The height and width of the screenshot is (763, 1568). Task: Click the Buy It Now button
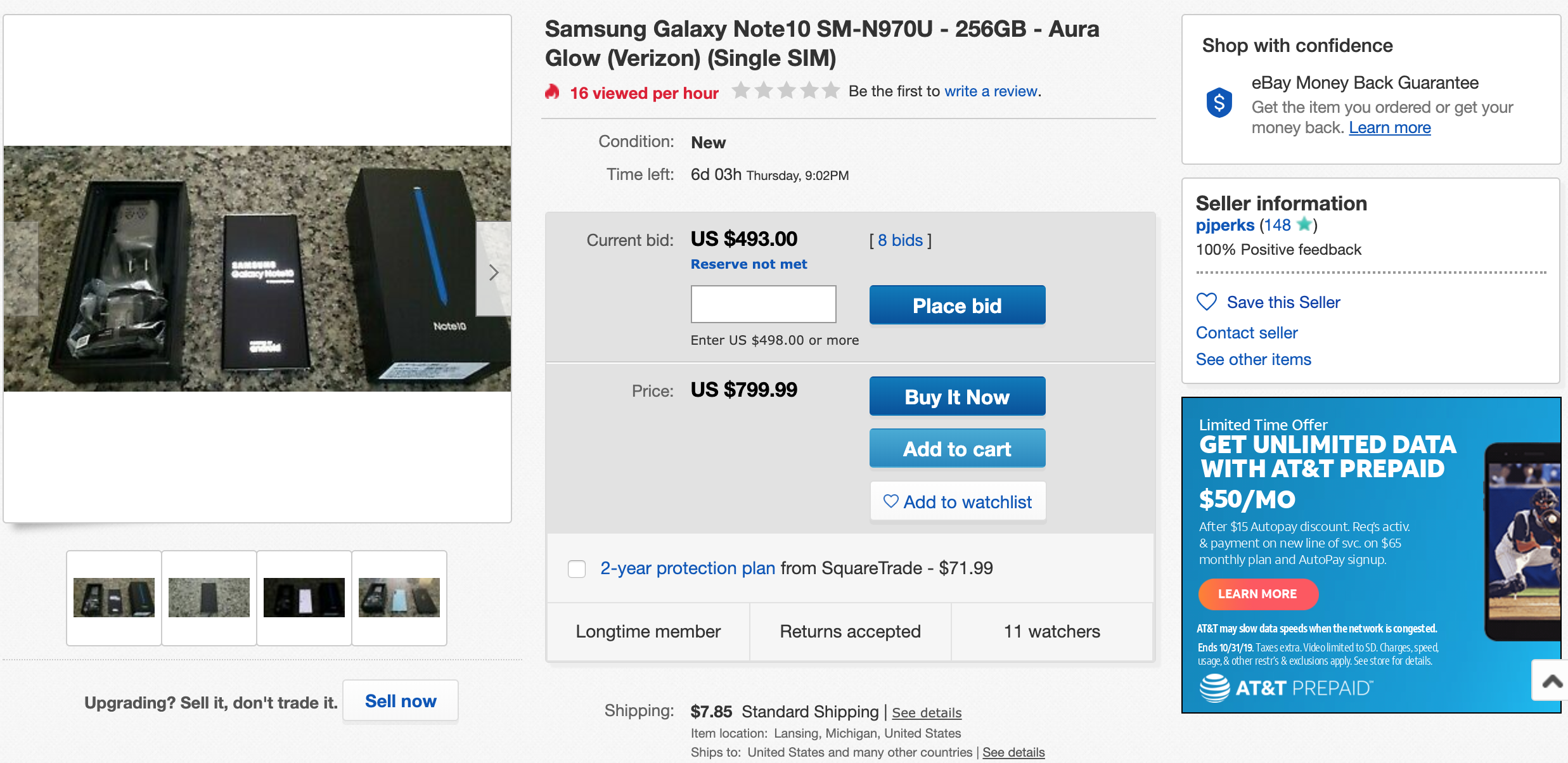[x=957, y=397]
